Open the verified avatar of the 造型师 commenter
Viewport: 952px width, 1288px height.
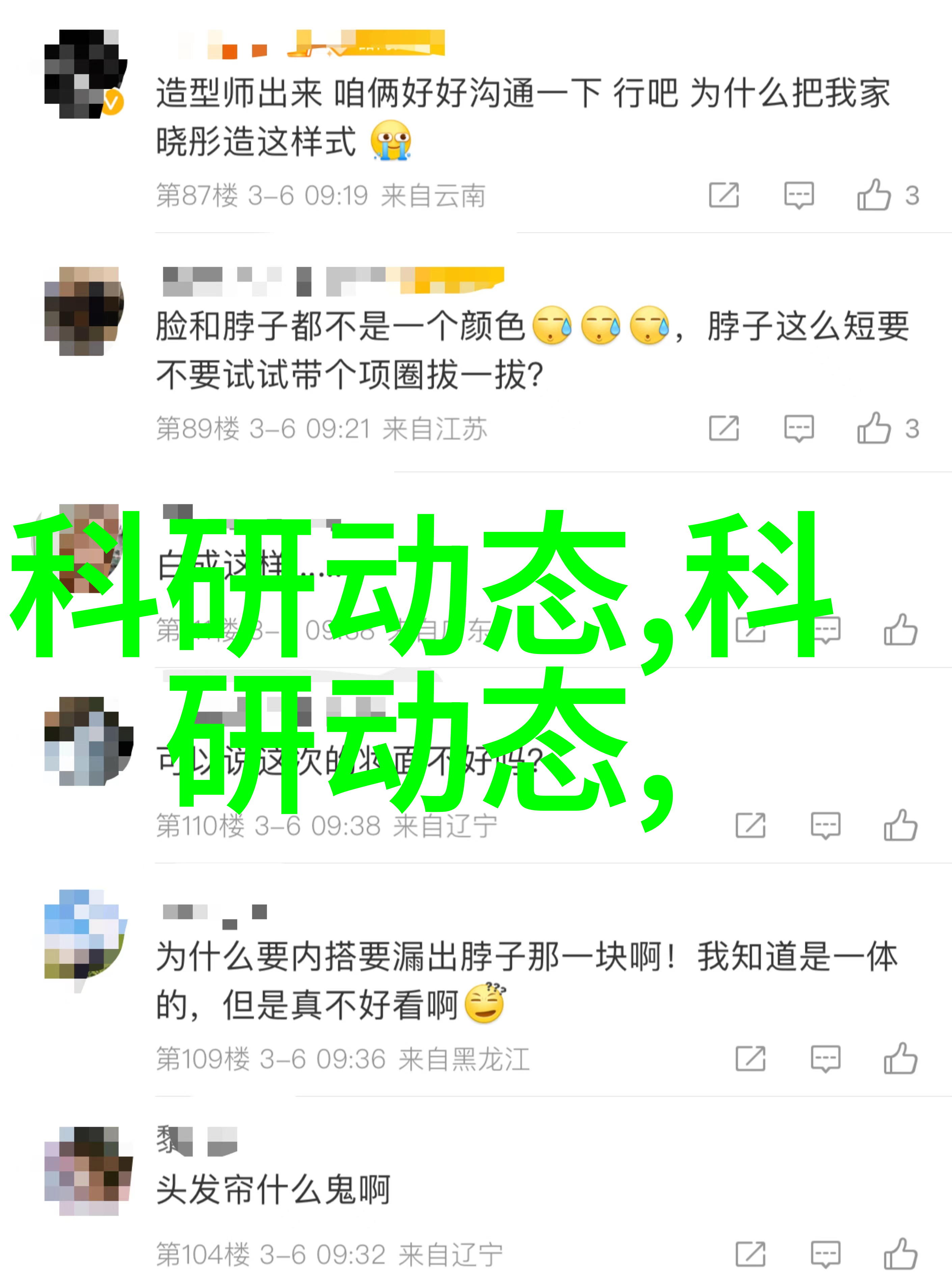[x=85, y=74]
